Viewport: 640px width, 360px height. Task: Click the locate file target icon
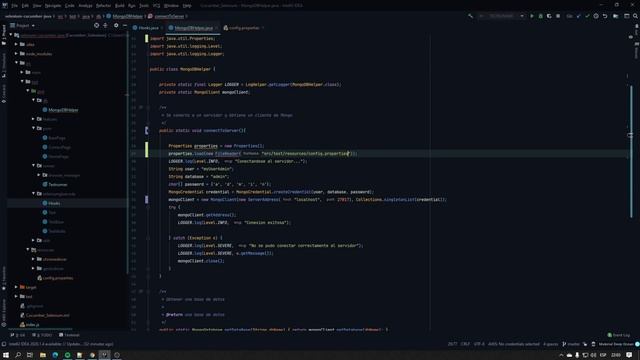pos(96,25)
